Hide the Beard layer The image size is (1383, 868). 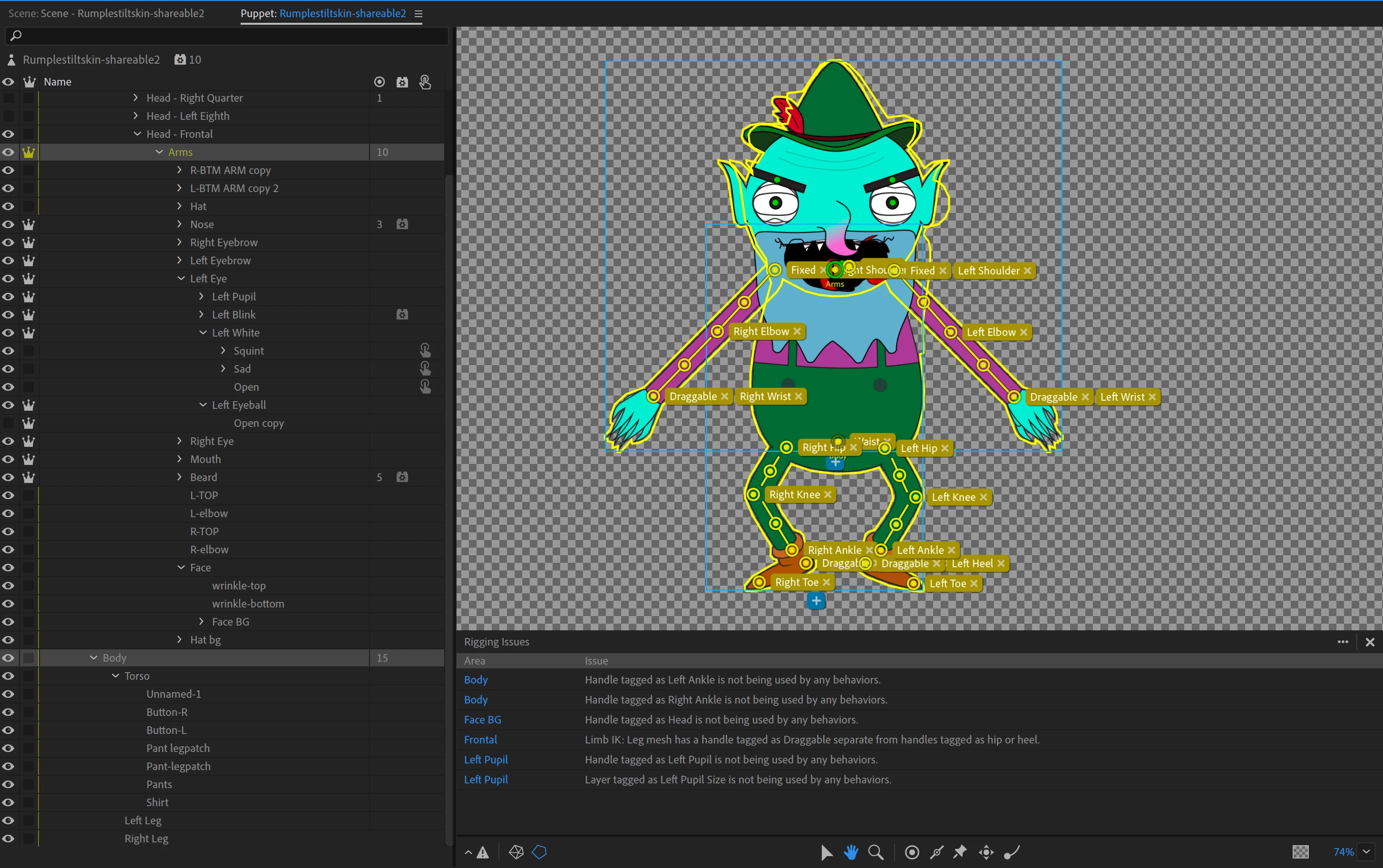[8, 477]
